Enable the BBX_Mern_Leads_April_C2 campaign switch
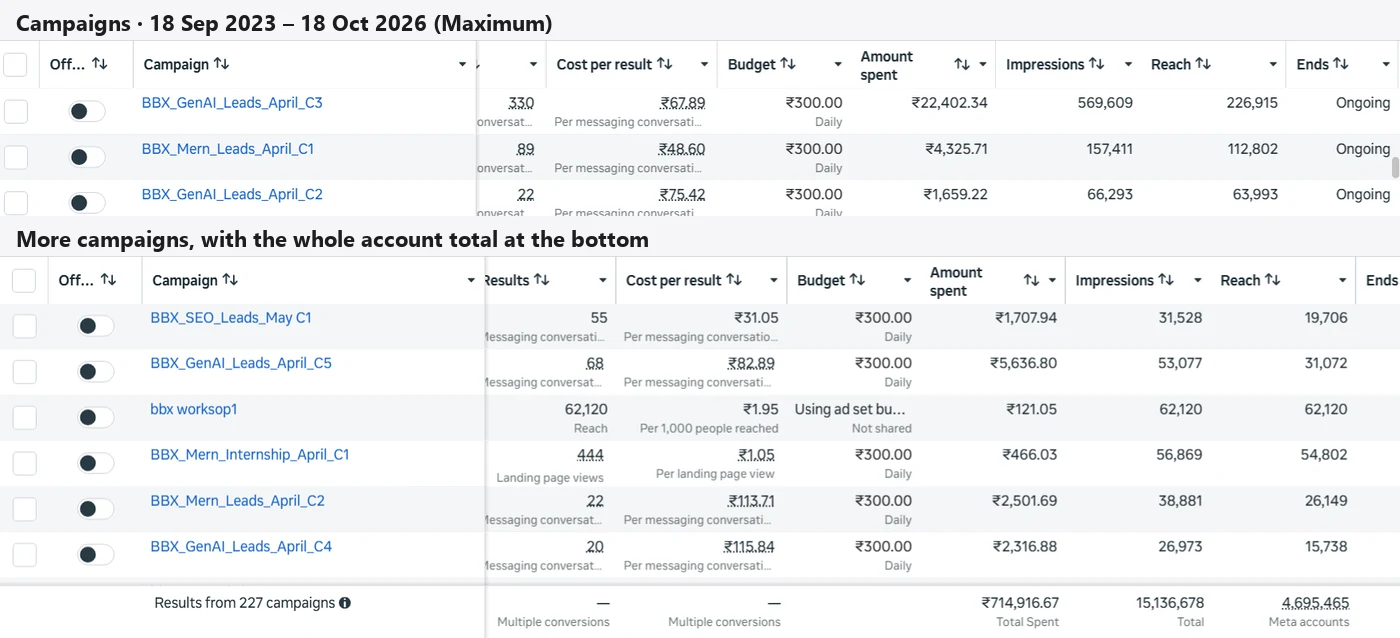 click(x=96, y=509)
